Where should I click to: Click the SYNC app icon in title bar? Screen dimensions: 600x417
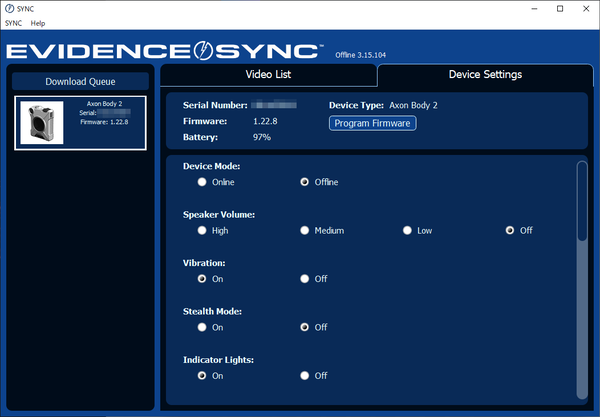[10, 8]
